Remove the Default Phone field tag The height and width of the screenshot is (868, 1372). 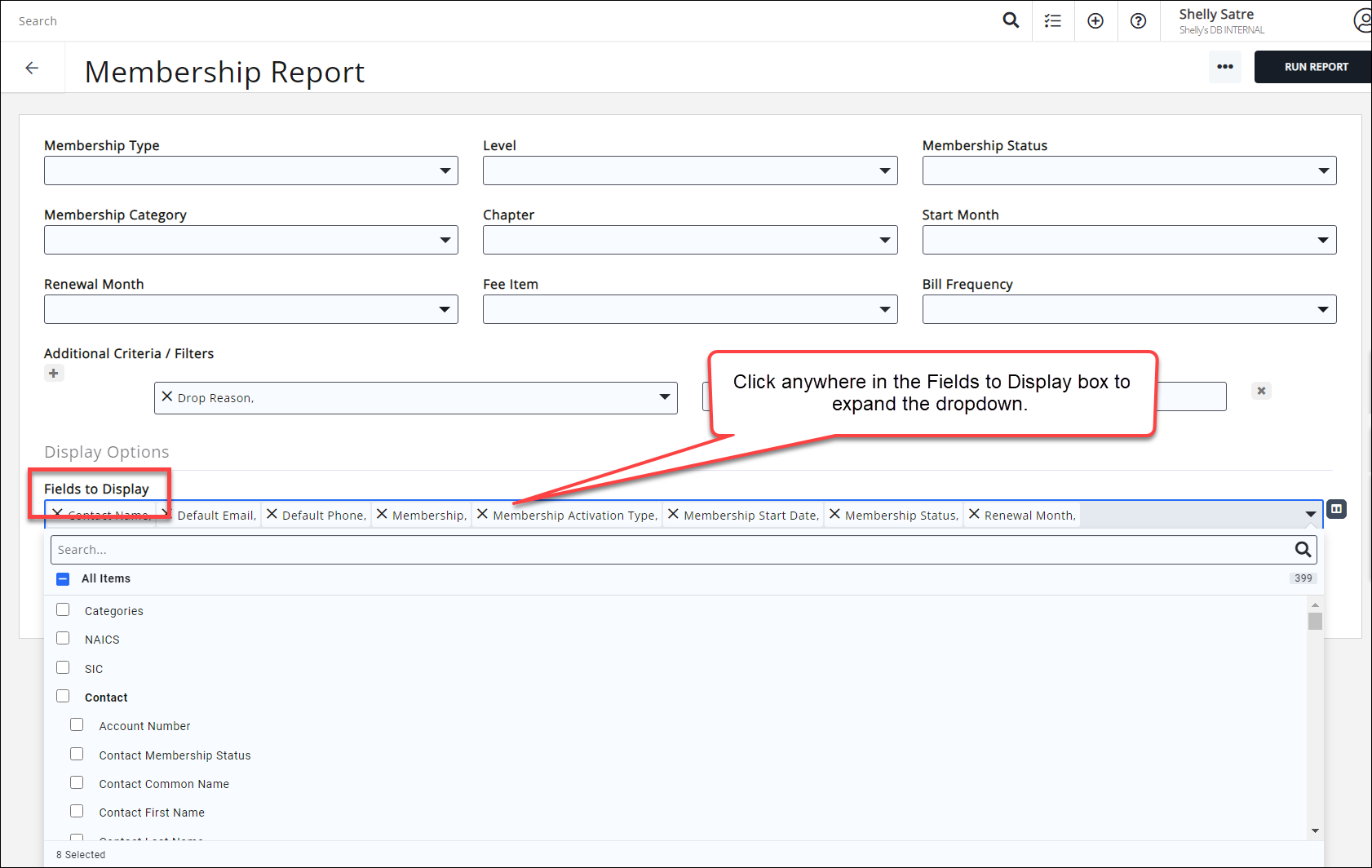(272, 515)
